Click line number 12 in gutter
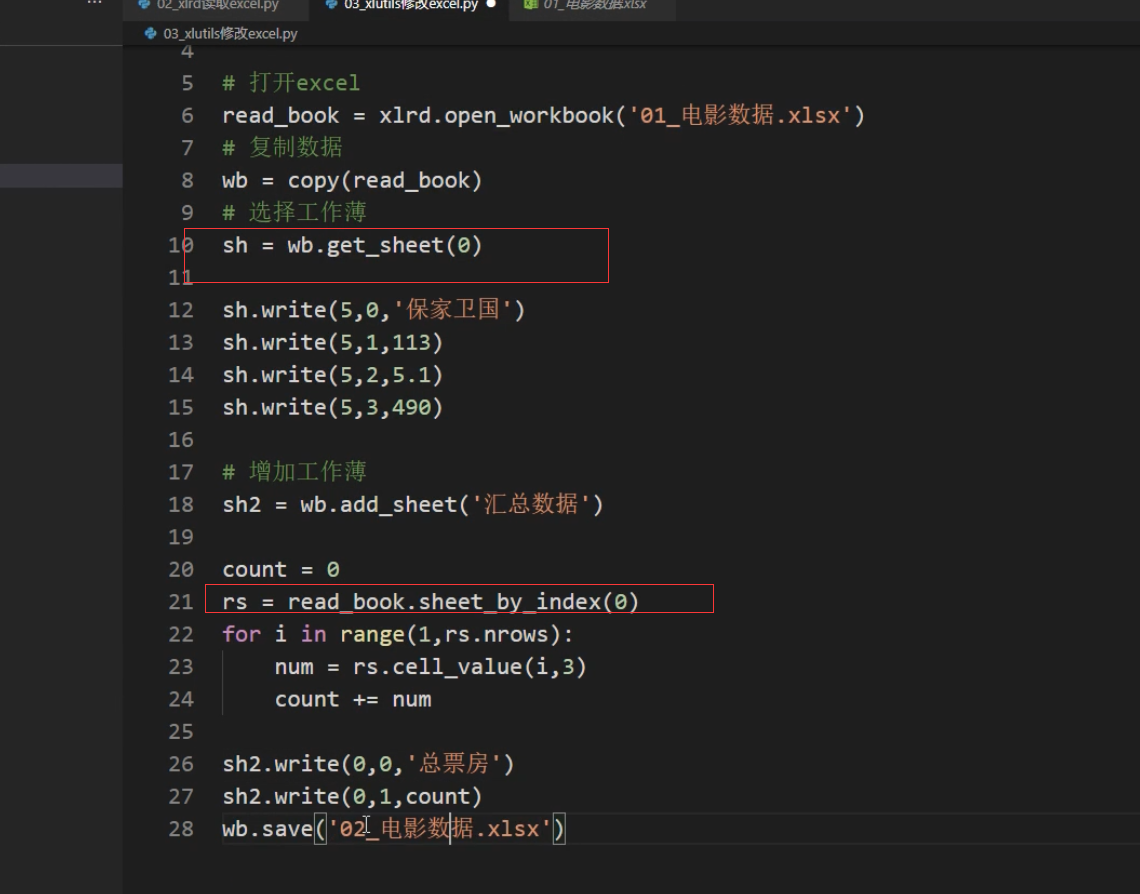 click(x=181, y=310)
